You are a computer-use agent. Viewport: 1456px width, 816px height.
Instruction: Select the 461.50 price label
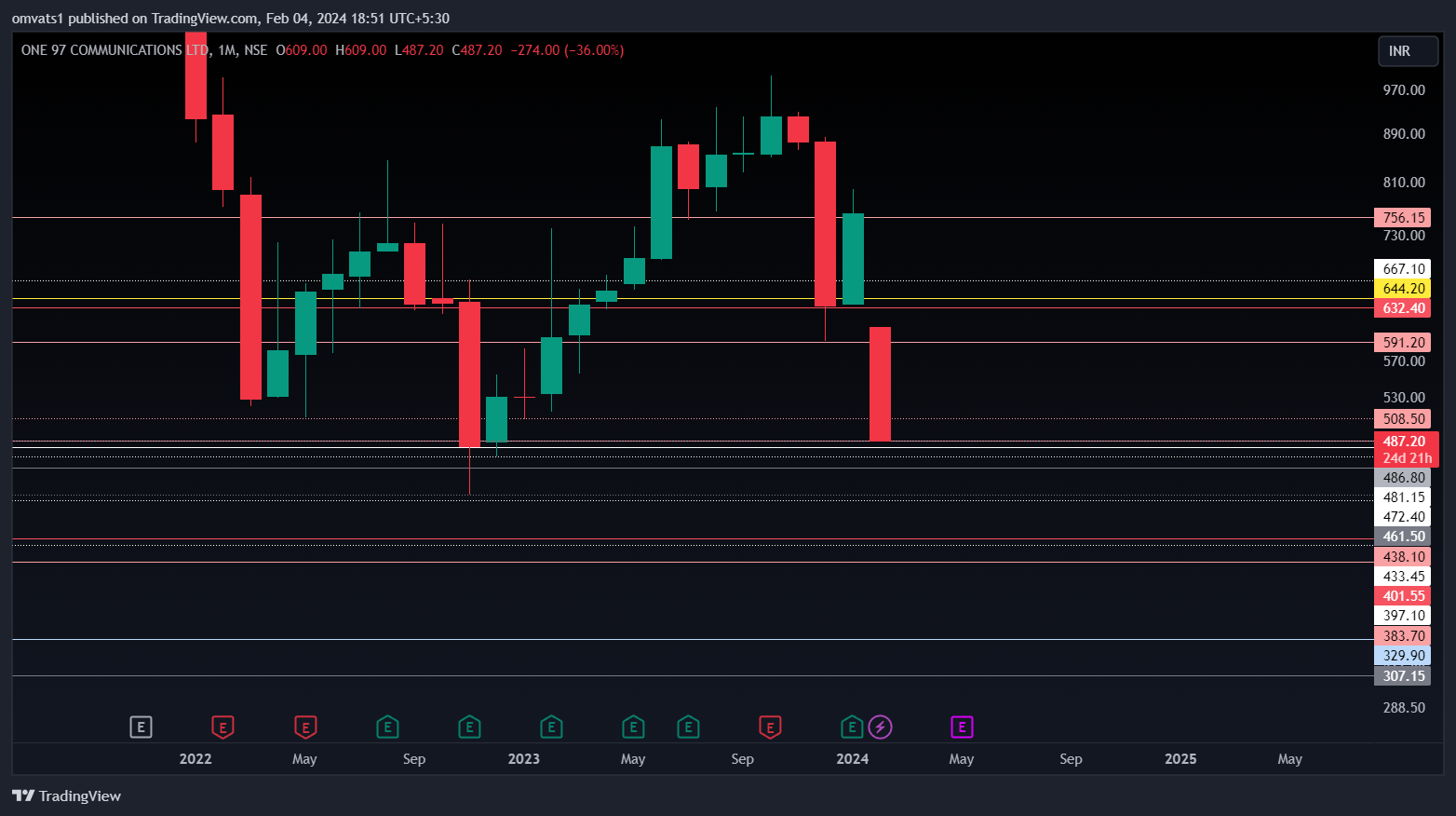coord(1403,537)
